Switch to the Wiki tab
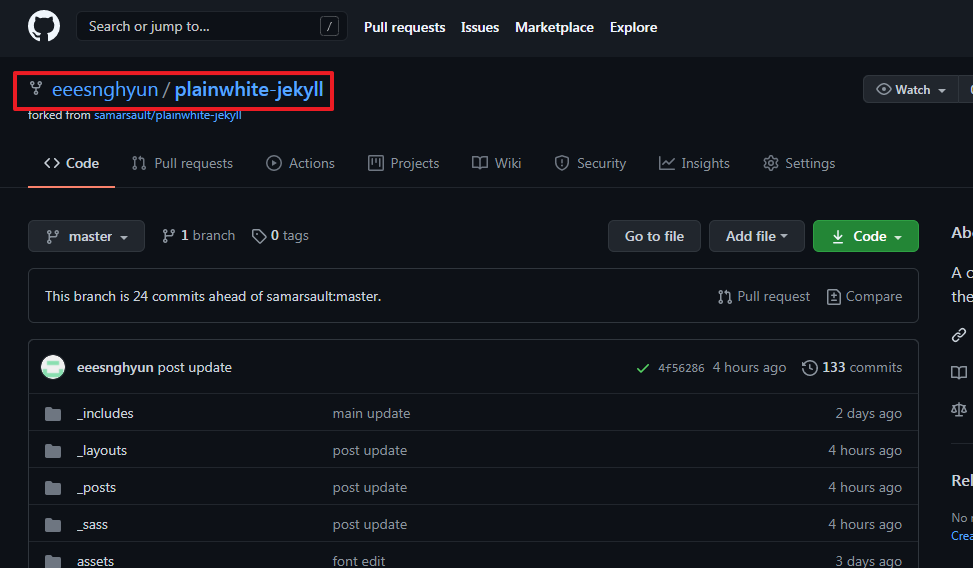 496,163
